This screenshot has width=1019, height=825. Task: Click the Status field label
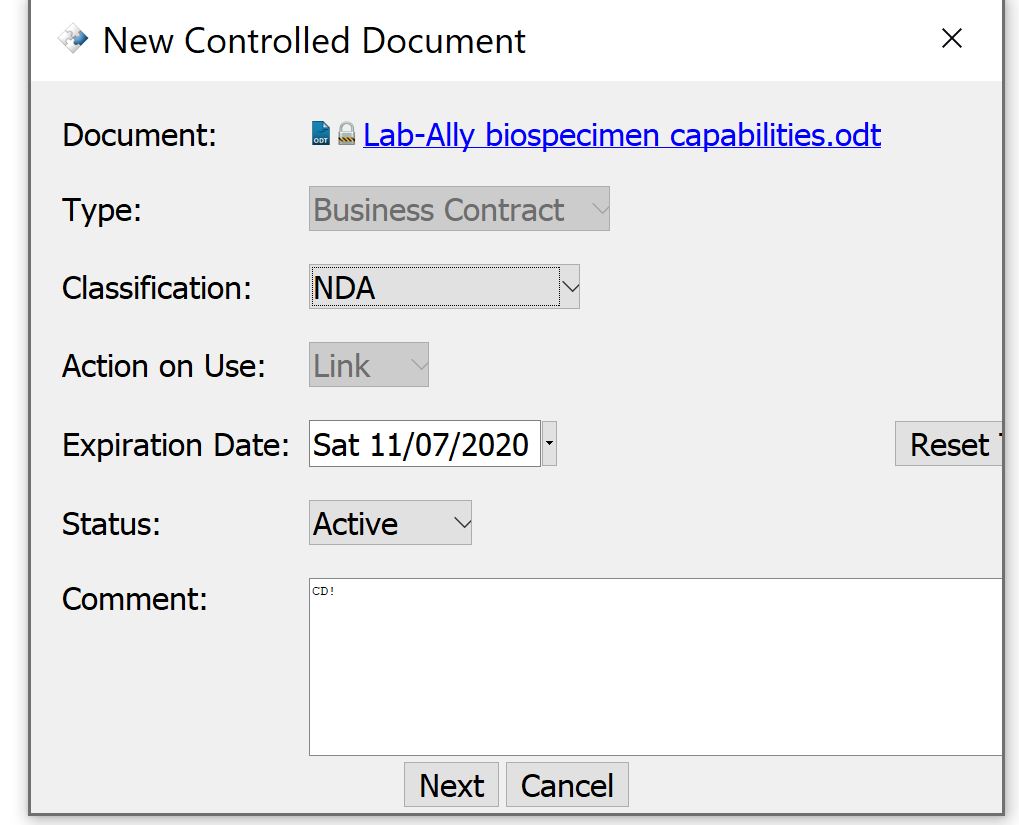[111, 524]
